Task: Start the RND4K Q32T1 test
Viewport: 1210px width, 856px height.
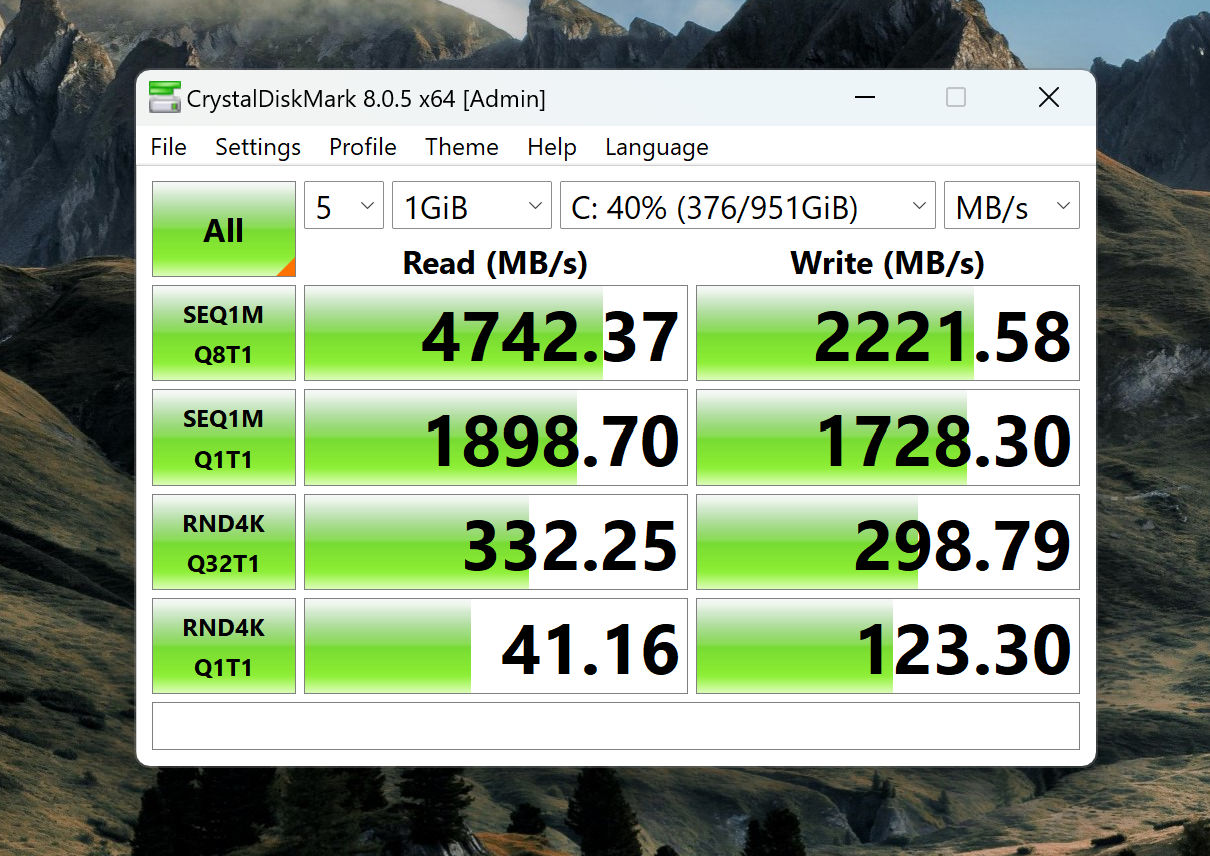Action: pyautogui.click(x=224, y=541)
